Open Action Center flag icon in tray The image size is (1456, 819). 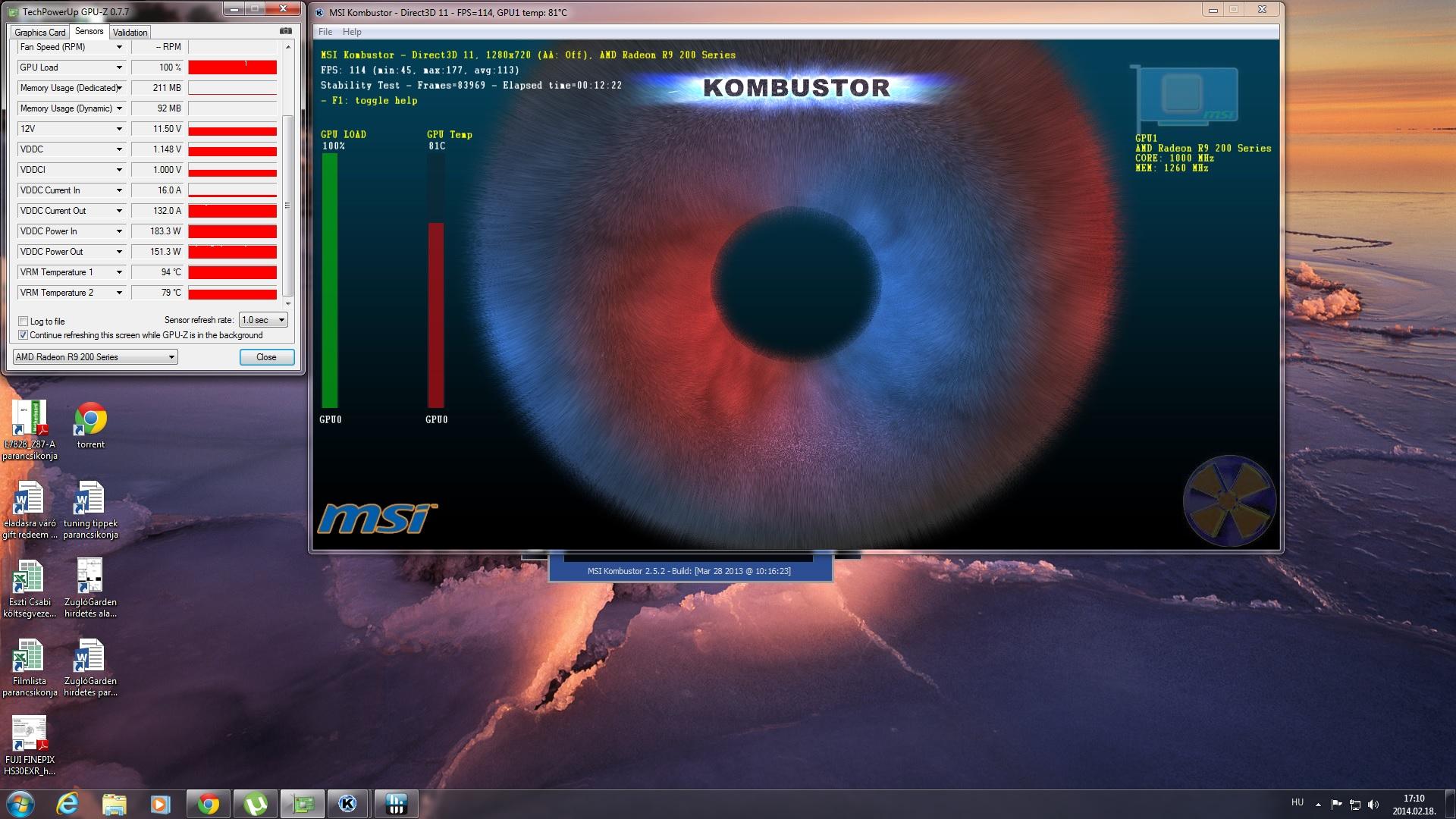(1336, 805)
